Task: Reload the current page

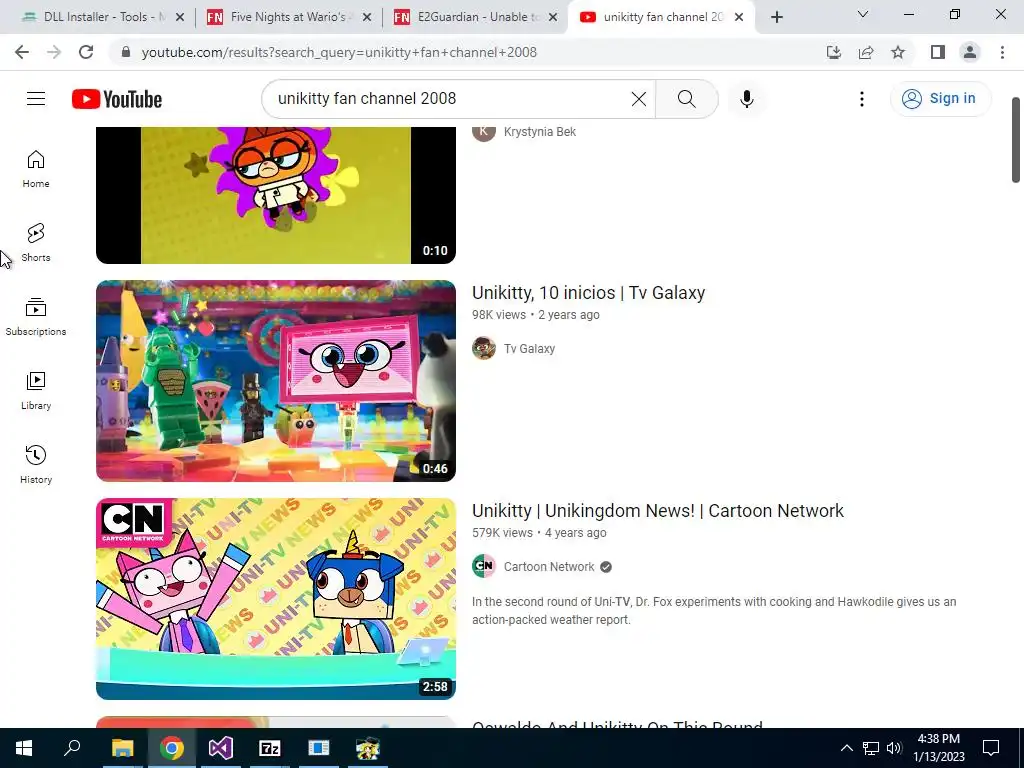Action: [x=86, y=52]
